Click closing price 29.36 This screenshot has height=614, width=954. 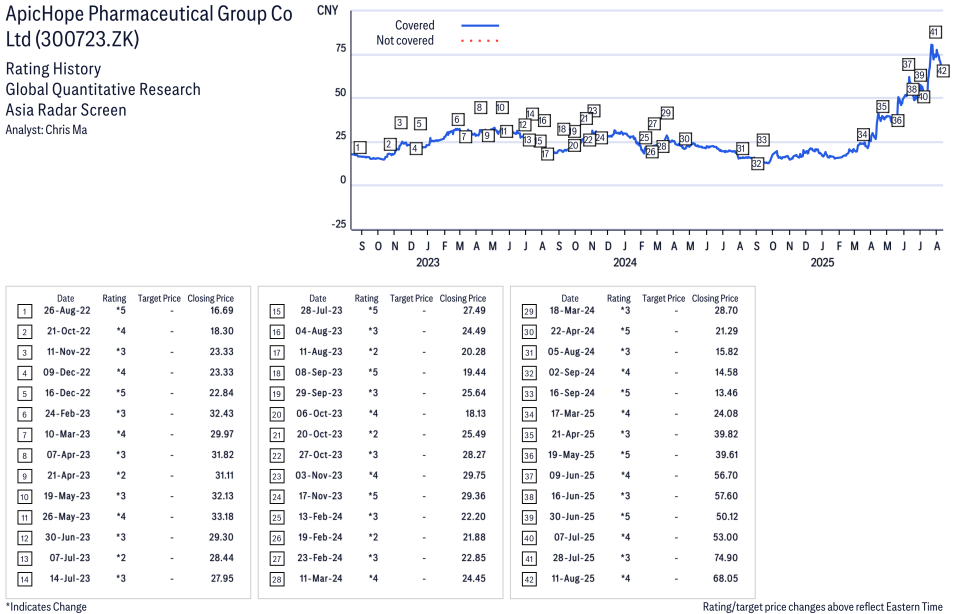(x=473, y=496)
